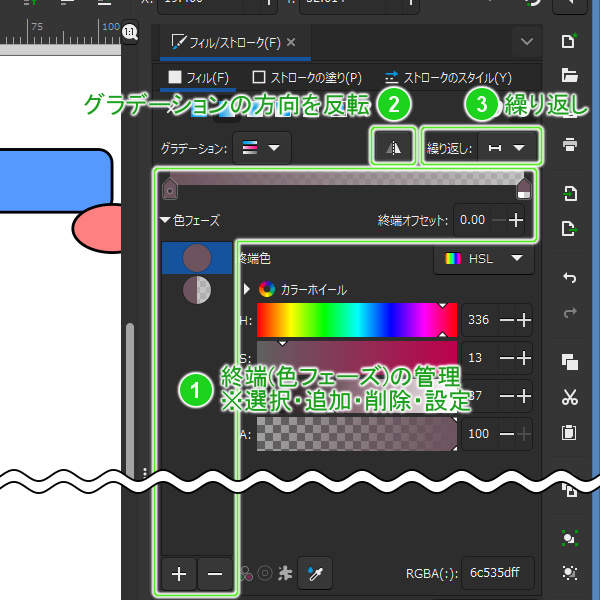Click the RGBA hex field 6c535dff

coord(496,573)
